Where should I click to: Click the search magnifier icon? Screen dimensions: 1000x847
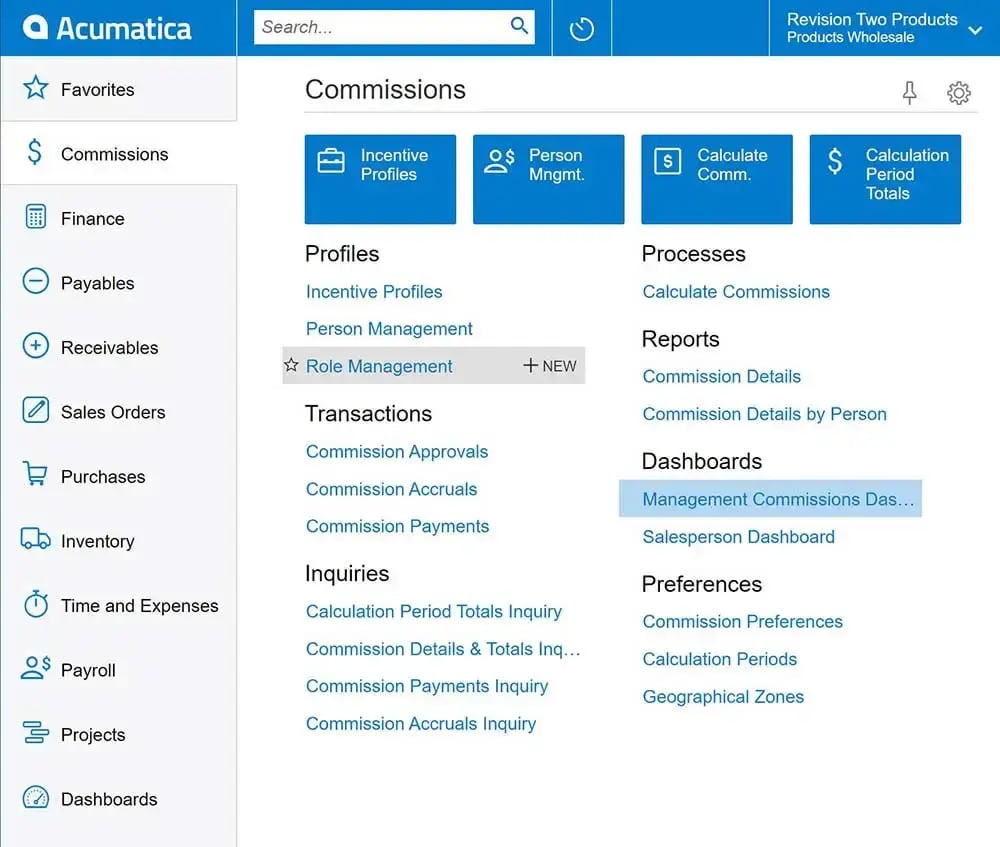(519, 26)
